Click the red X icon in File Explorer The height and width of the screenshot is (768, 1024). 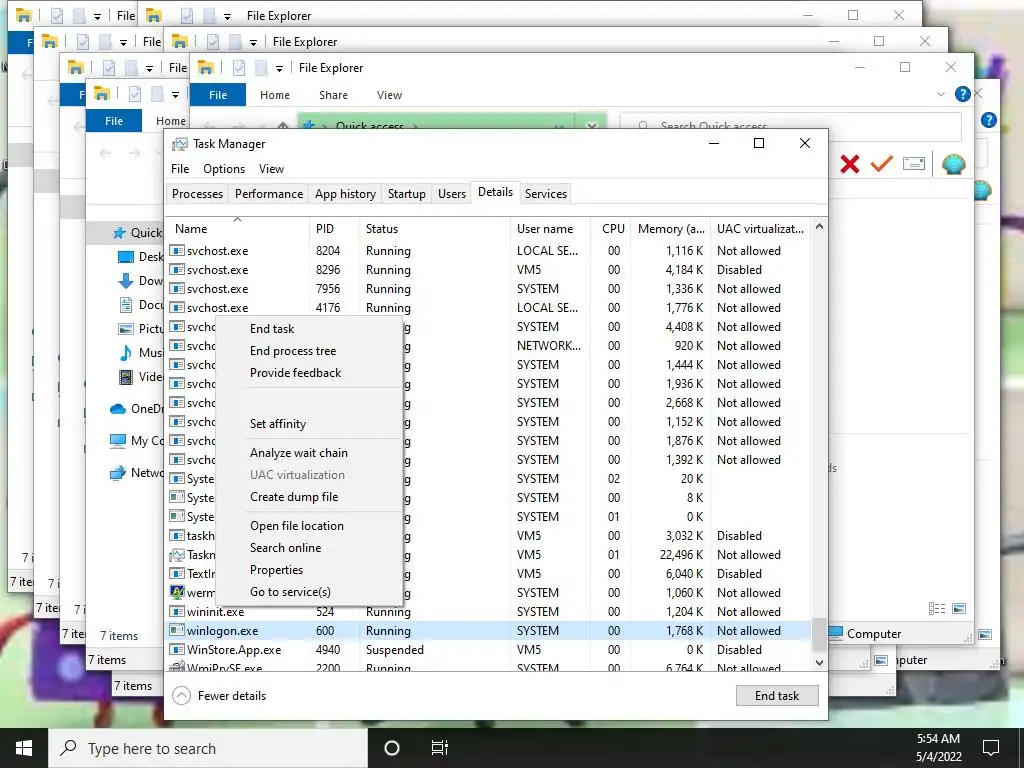(x=850, y=164)
